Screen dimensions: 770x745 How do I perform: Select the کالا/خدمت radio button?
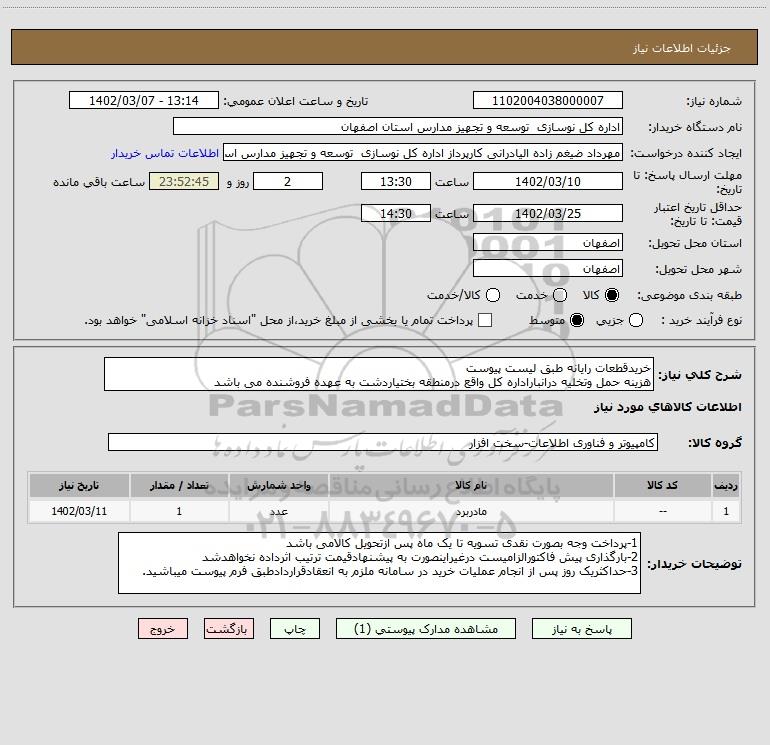[x=493, y=295]
